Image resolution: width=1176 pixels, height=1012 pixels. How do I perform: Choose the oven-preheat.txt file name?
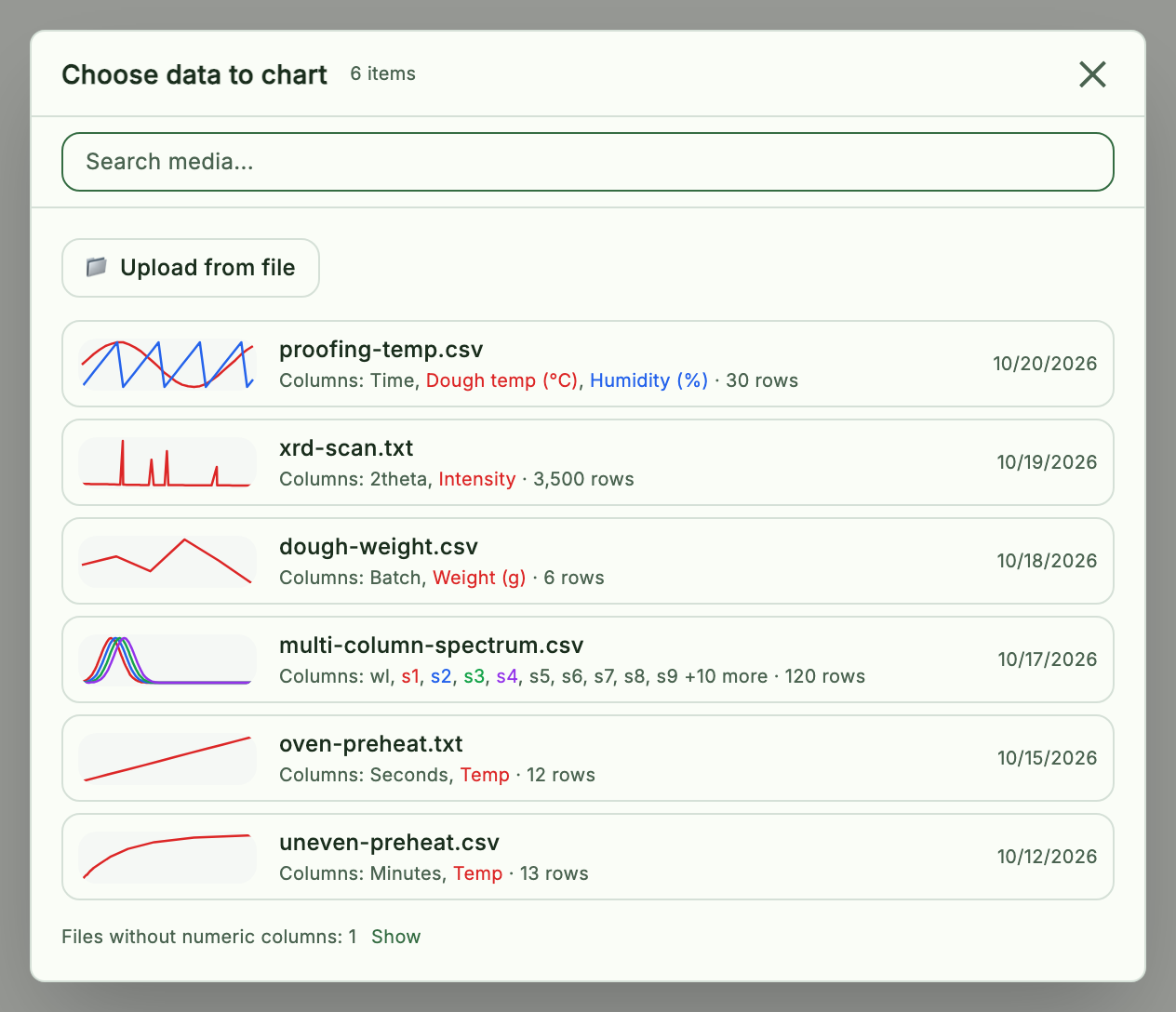[371, 744]
